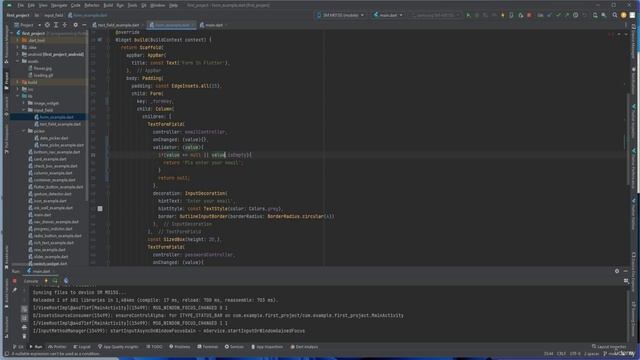
Task: Switch to main.dart editor tab
Action: coord(213,25)
